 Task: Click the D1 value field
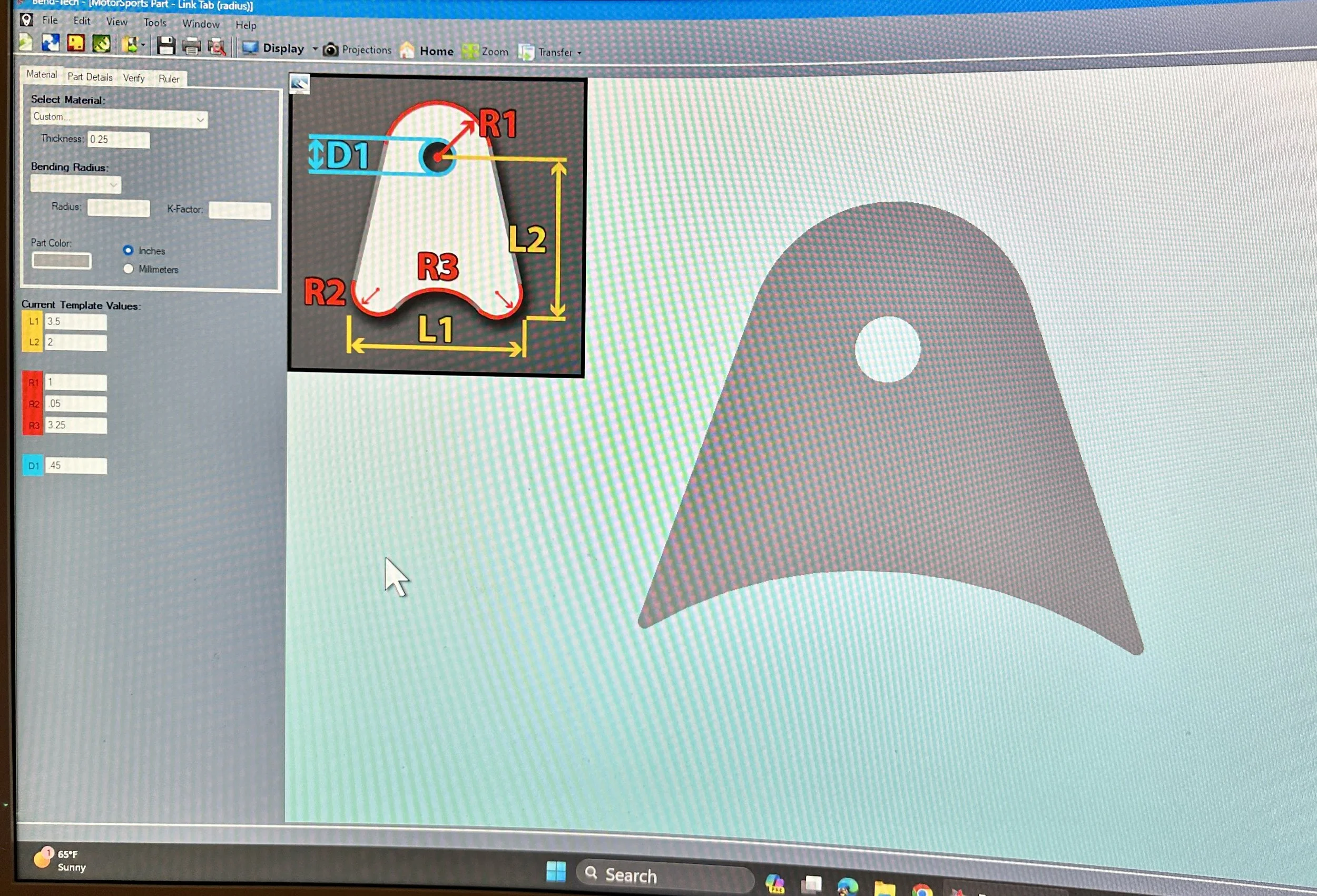click(76, 466)
